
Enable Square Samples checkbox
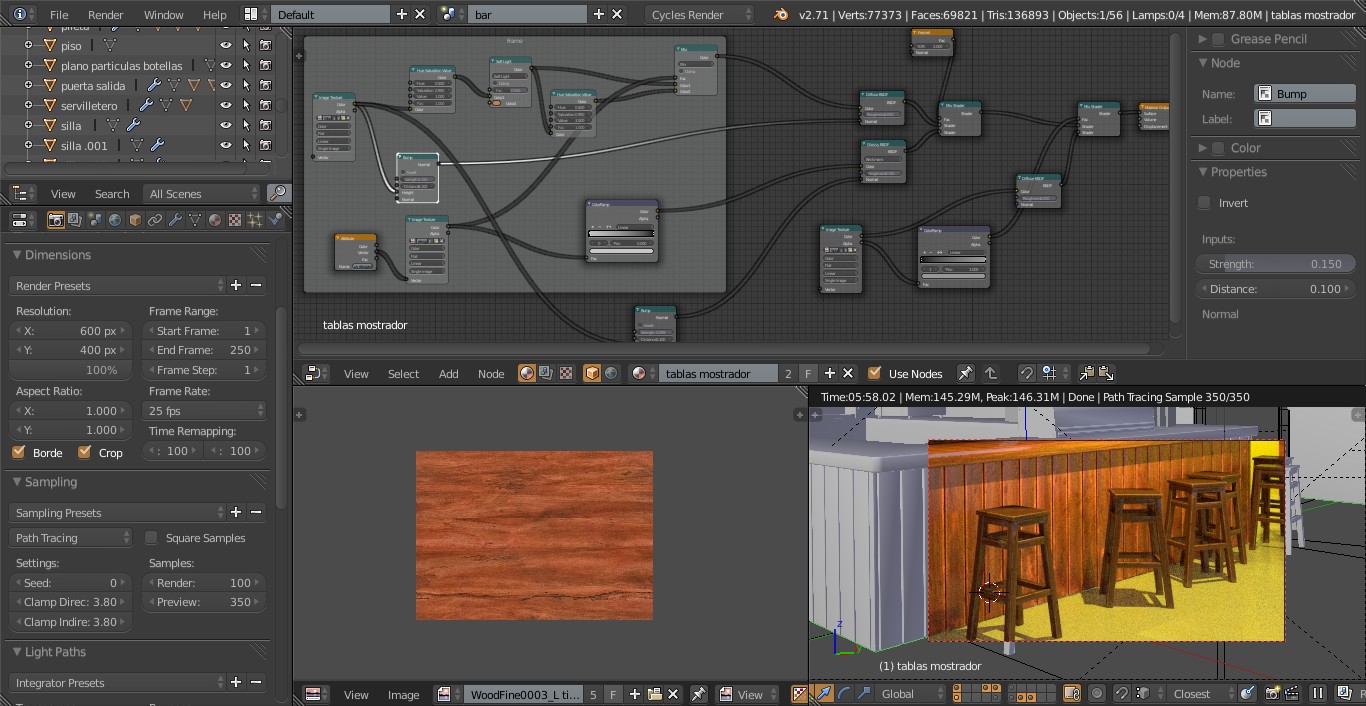pyautogui.click(x=152, y=538)
